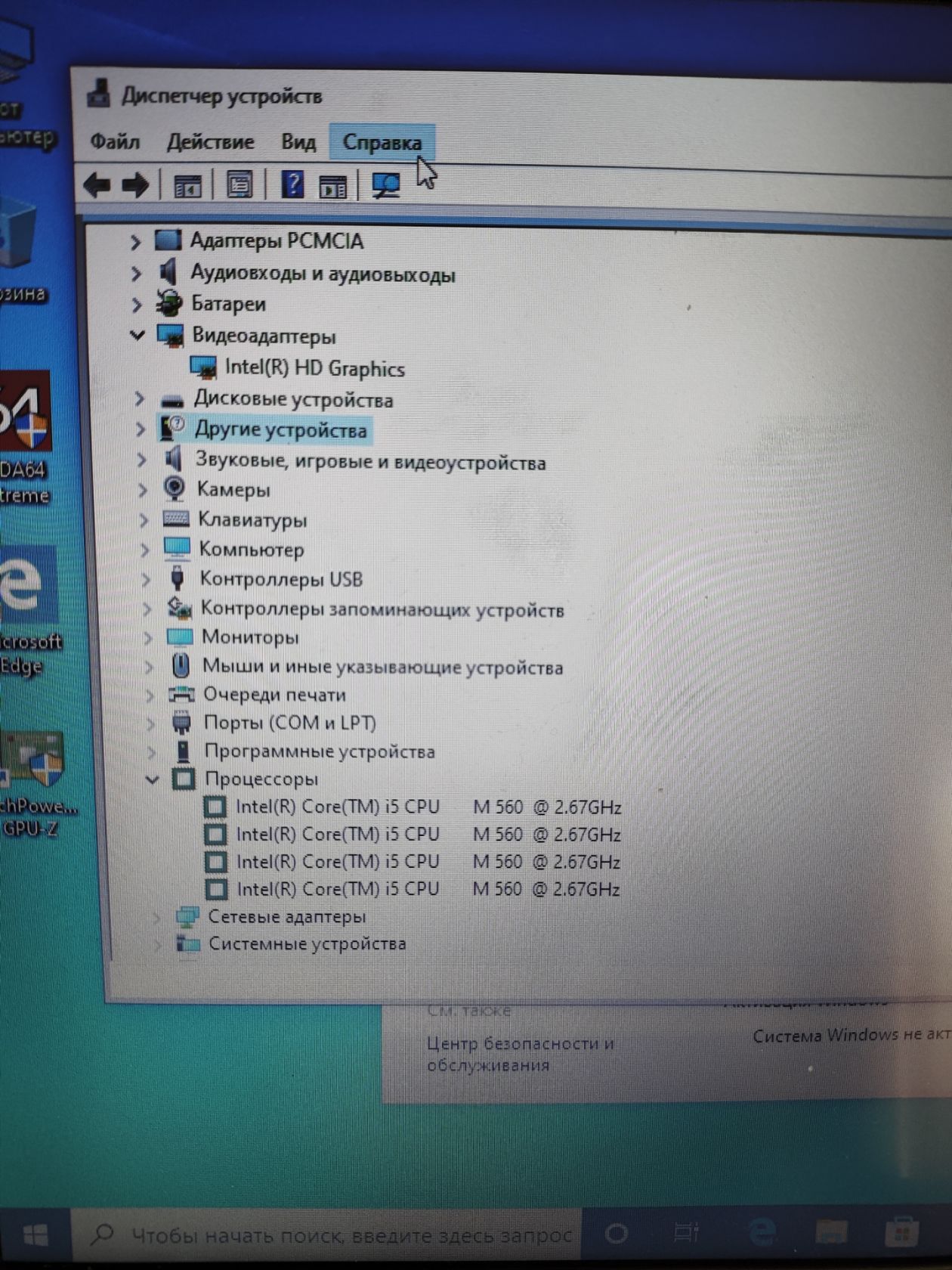Click the Программные устройства icon

(x=184, y=751)
